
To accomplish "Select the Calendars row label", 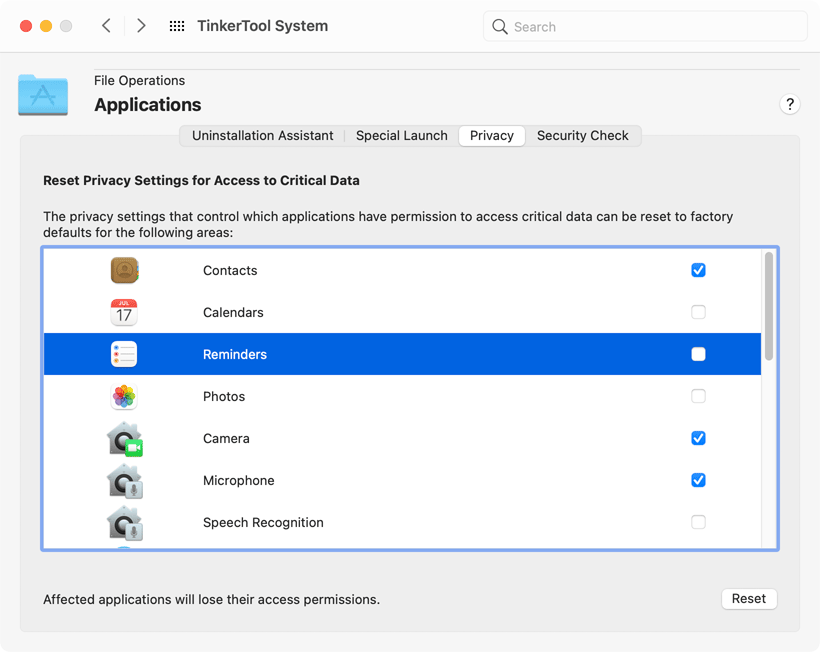I will click(233, 312).
